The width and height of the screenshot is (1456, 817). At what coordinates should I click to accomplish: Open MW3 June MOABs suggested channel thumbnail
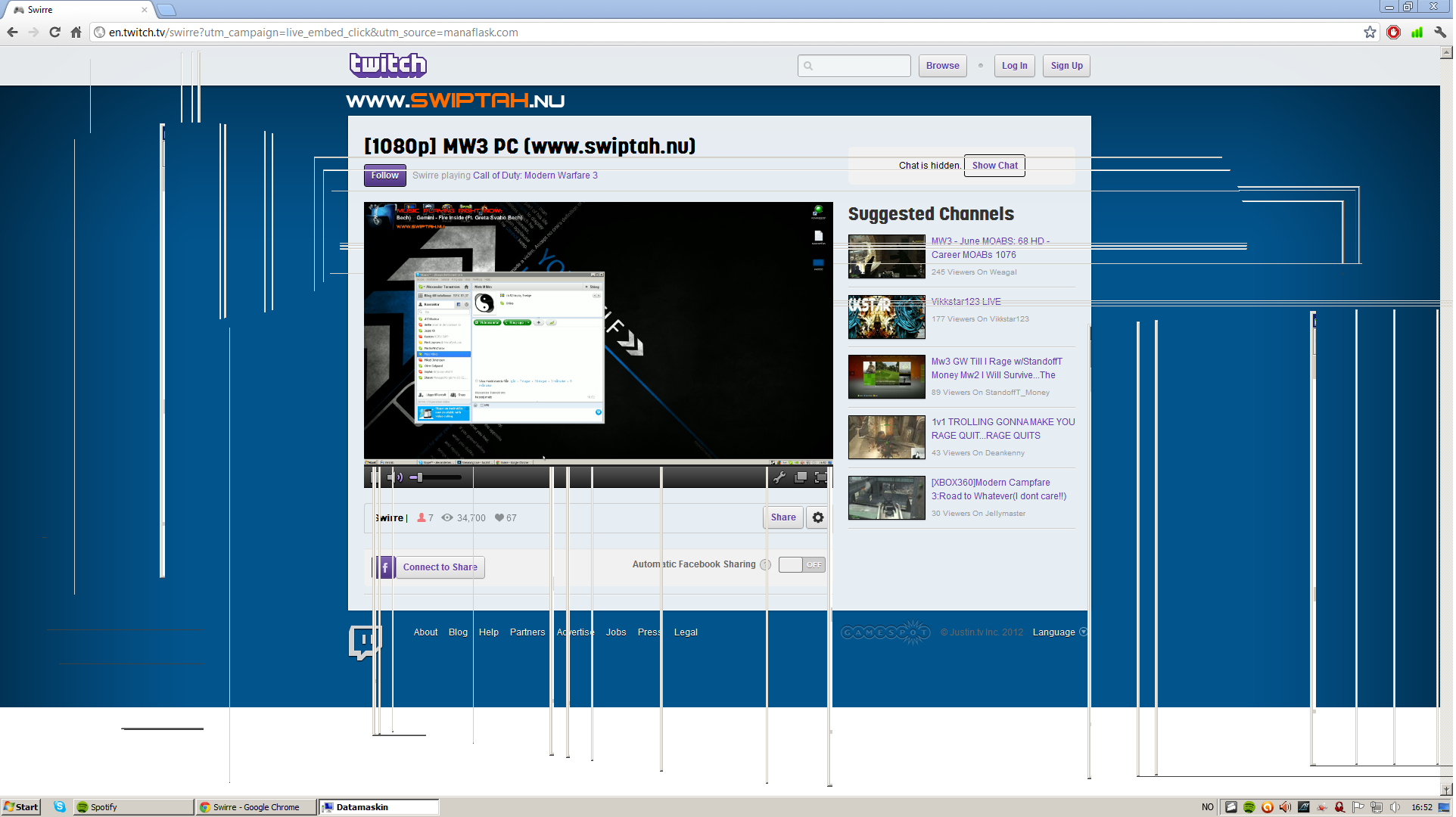(886, 256)
